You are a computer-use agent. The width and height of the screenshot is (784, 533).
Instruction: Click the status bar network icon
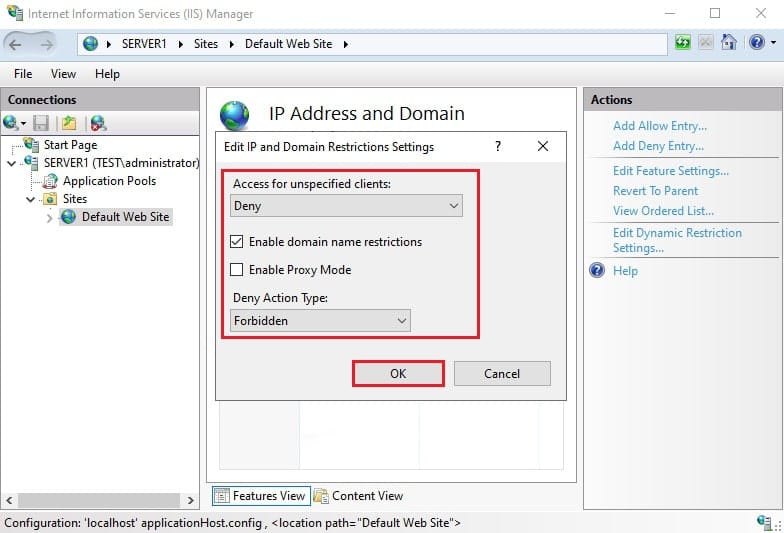(x=764, y=522)
